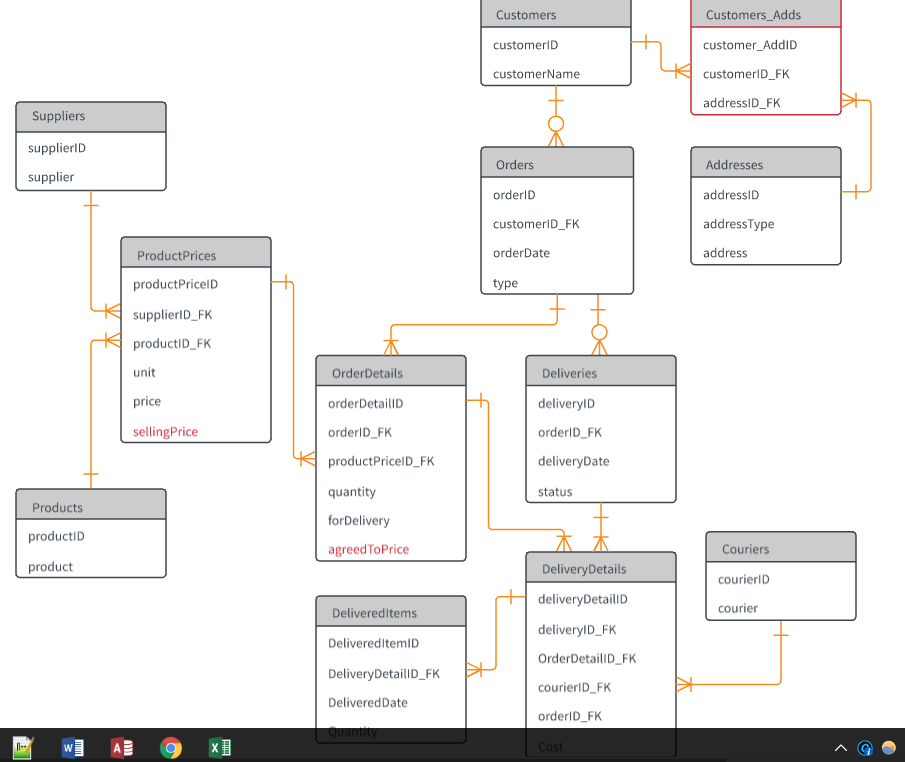Click deliveryID field in Deliveries

(x=566, y=404)
